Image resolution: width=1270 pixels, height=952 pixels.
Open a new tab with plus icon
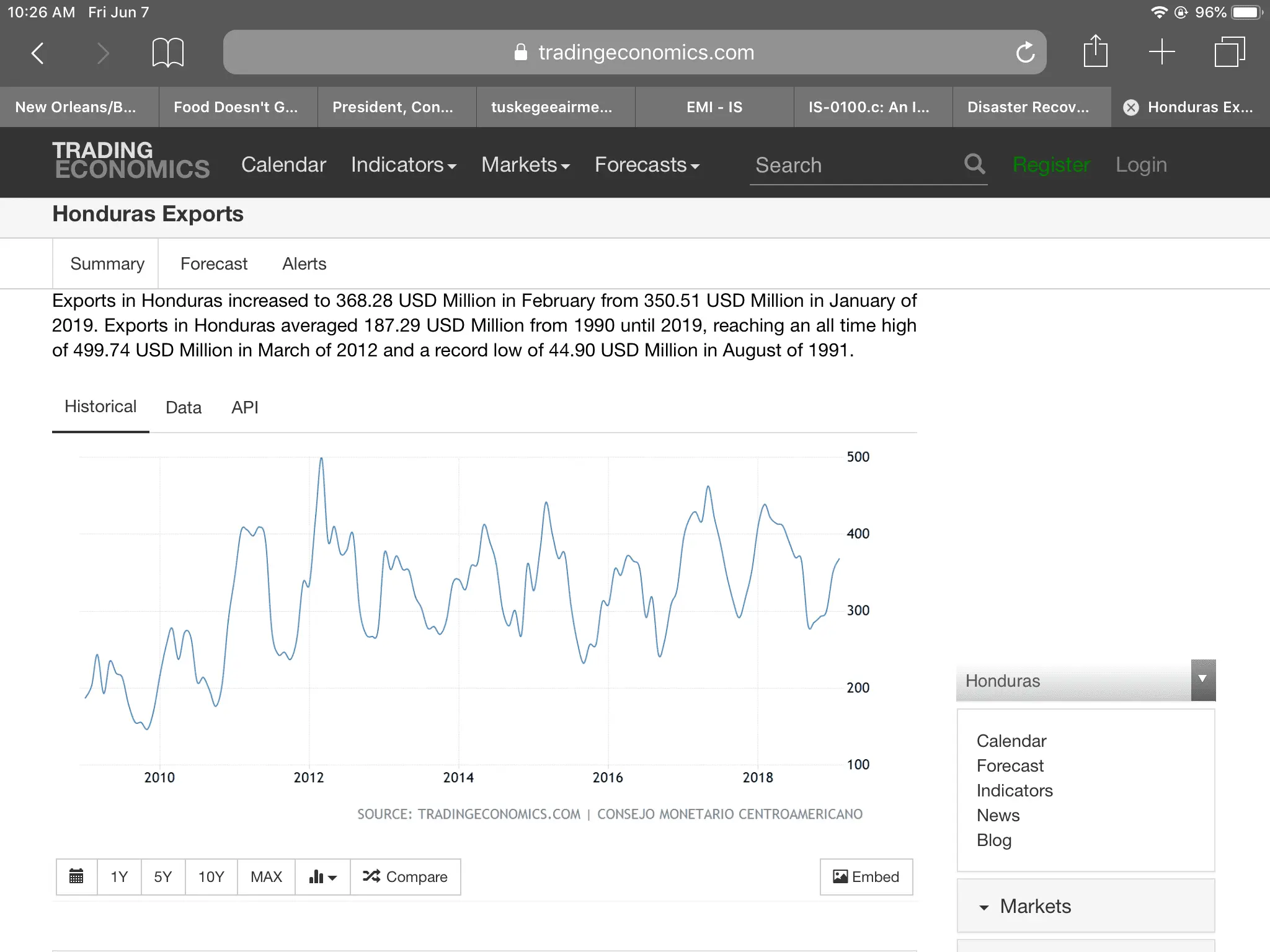1161,51
